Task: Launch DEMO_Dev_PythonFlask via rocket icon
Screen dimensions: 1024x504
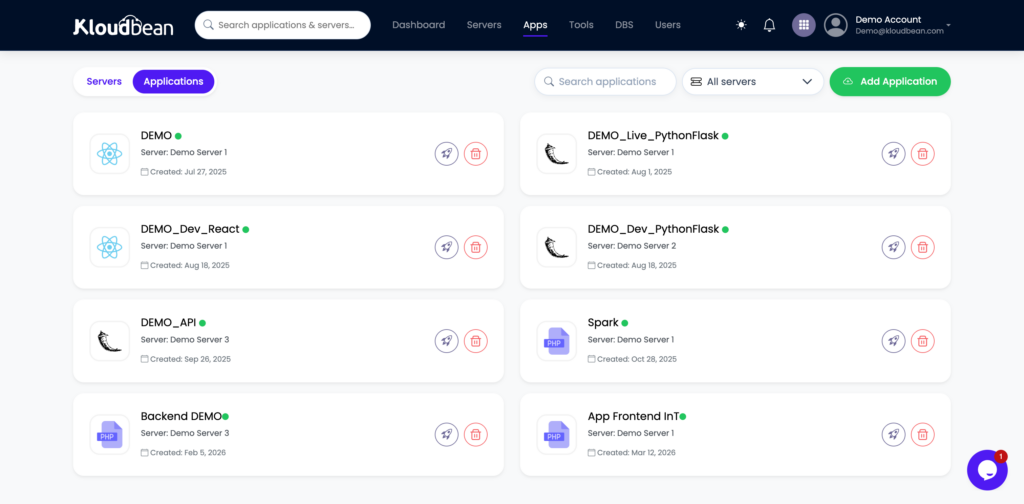Action: point(893,247)
